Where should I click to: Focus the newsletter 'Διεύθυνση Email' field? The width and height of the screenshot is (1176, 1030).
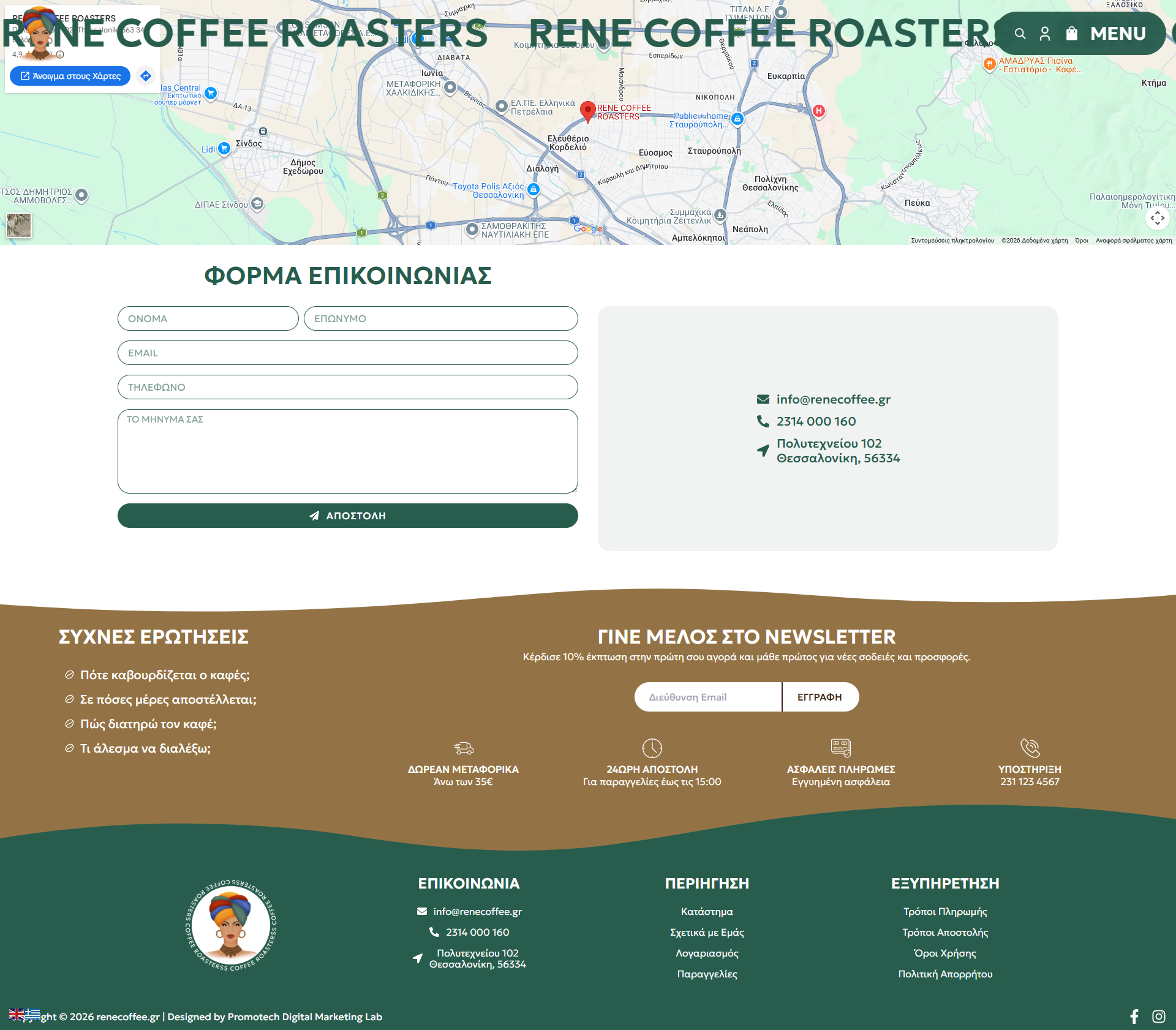coord(708,697)
